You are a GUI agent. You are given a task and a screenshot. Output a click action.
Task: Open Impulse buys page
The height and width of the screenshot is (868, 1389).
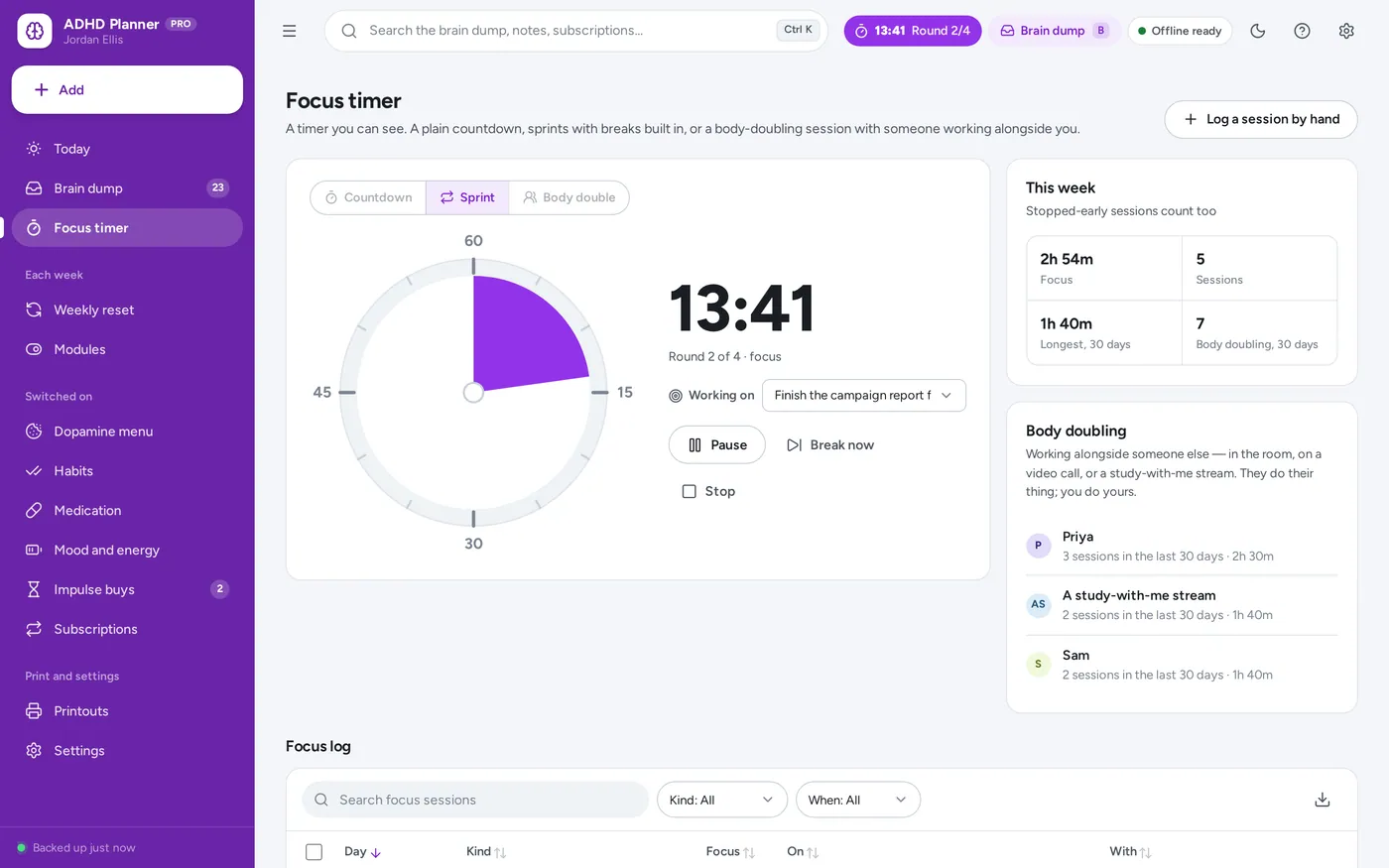point(127,589)
